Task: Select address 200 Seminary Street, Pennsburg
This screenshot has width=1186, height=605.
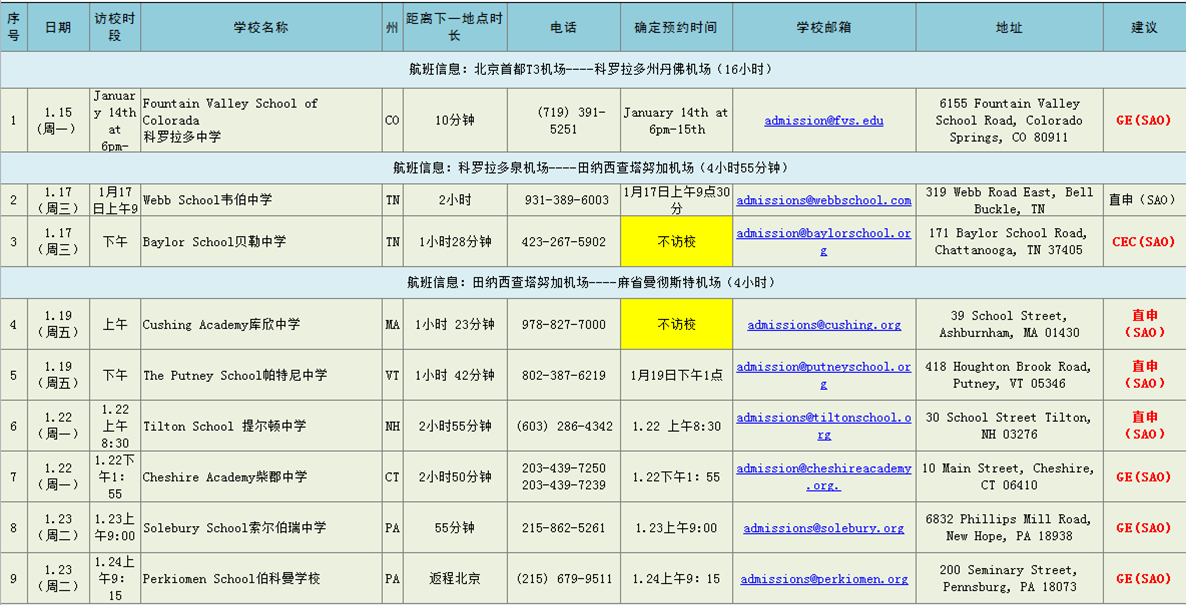Action: 1009,579
